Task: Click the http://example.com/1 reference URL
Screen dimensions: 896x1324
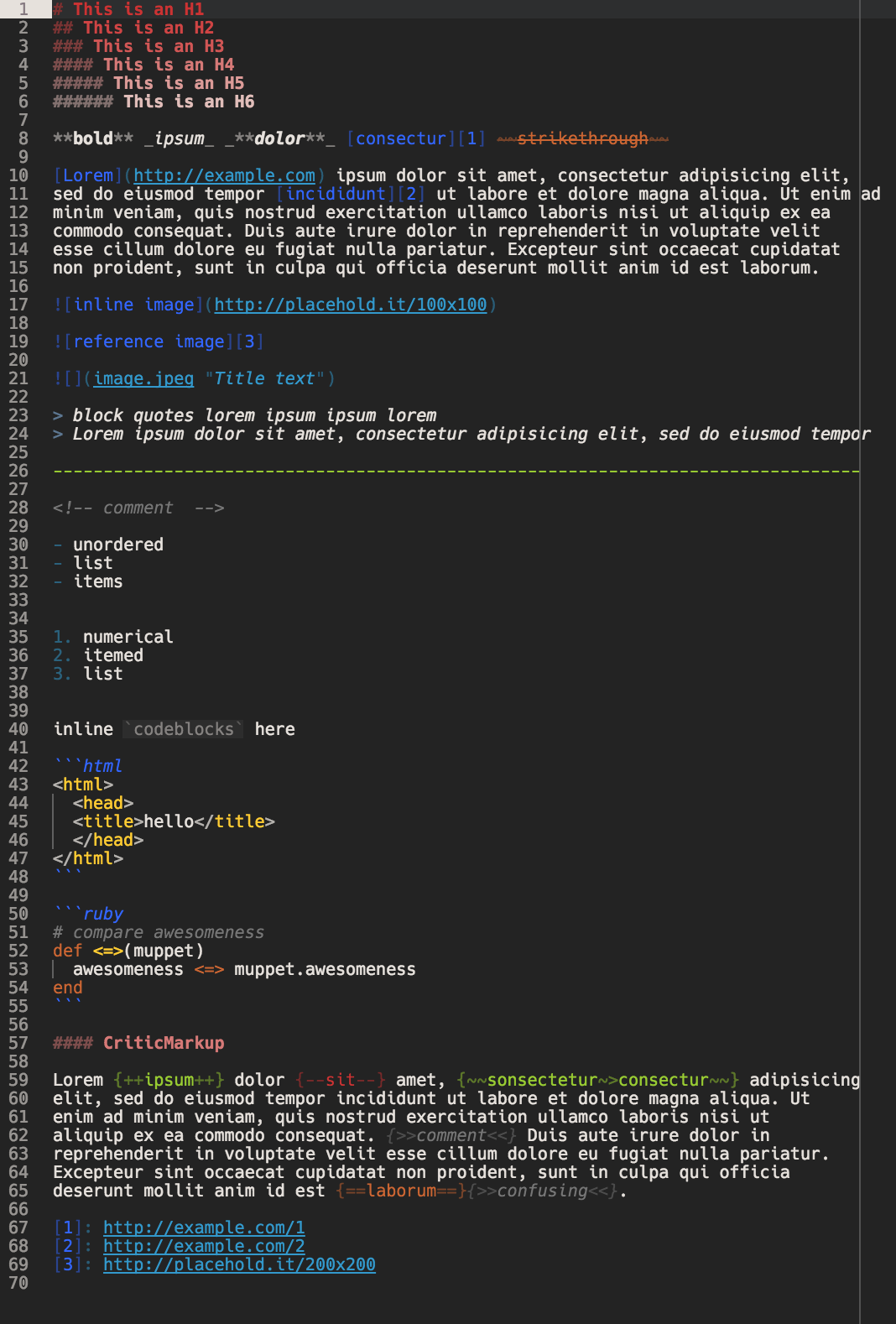Action: (204, 1228)
